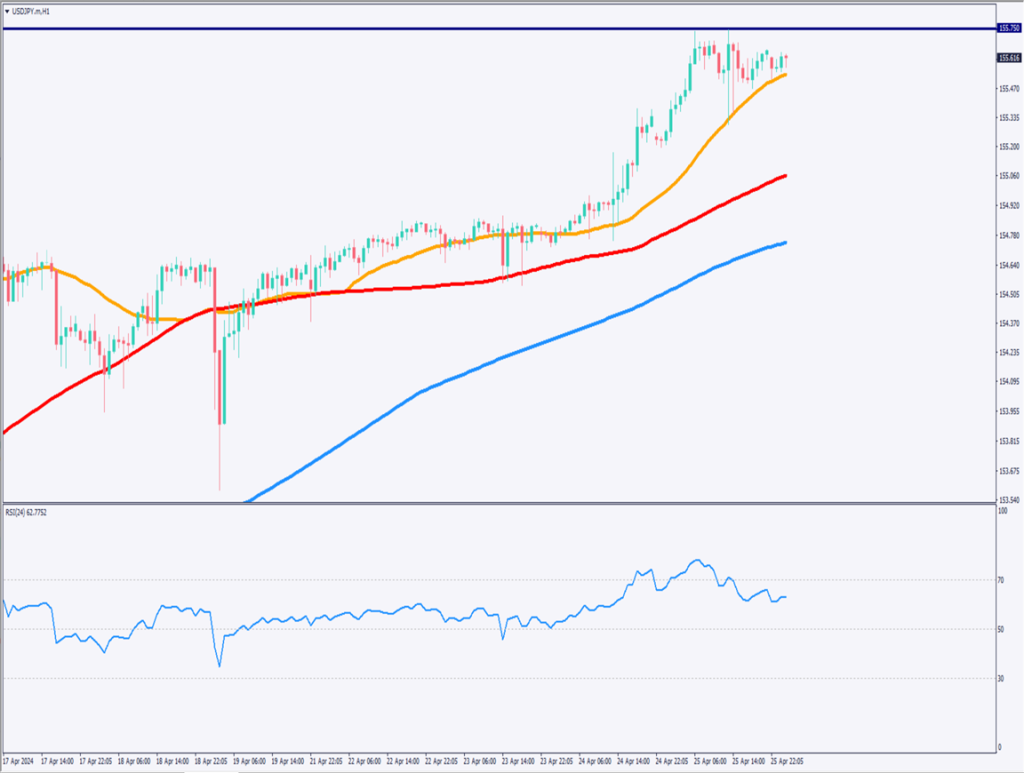This screenshot has width=1024, height=773.
Task: Click the RSI 30 level label
Action: coord(1001,679)
